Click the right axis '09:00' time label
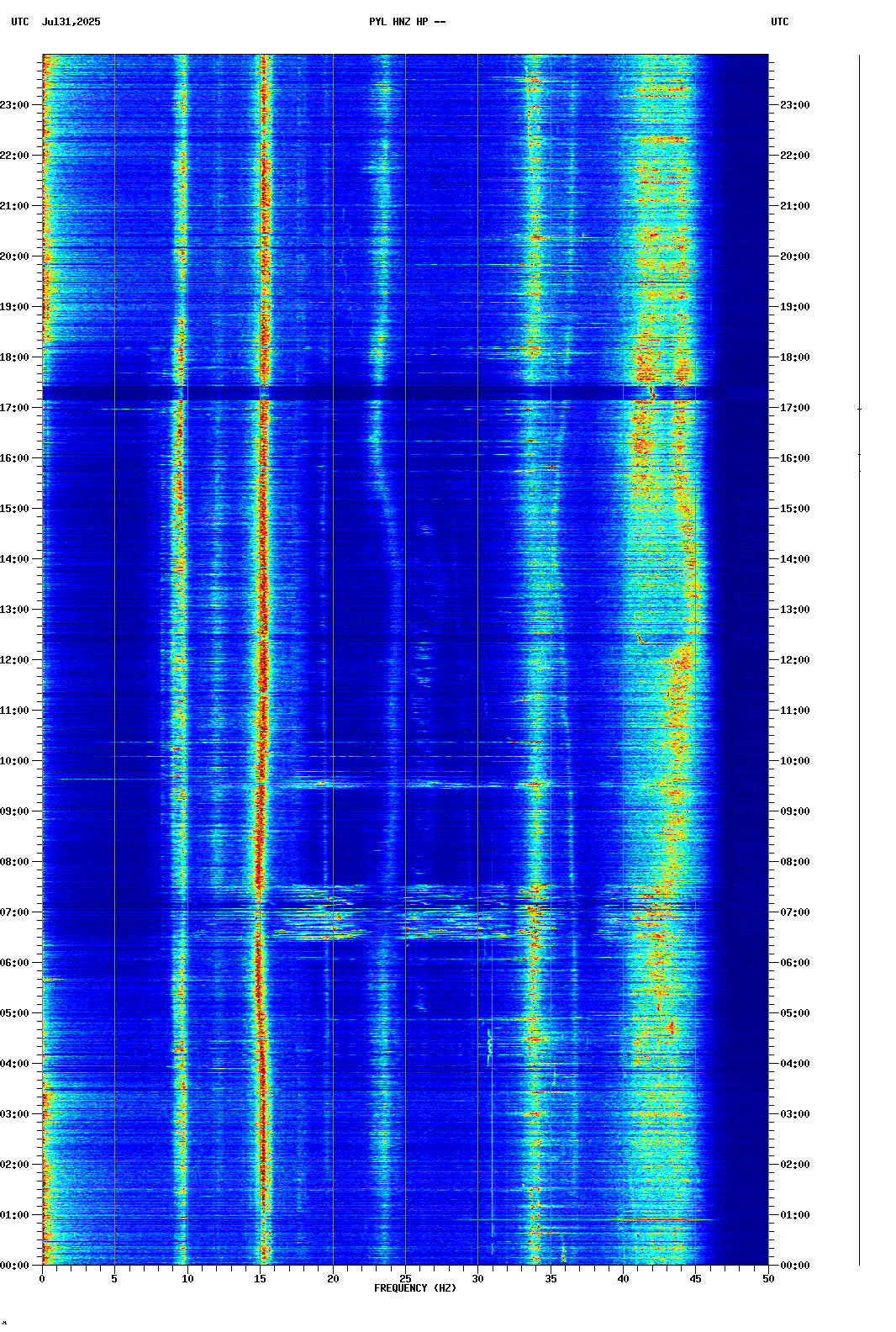This screenshot has height=1332, width=896. click(x=795, y=811)
